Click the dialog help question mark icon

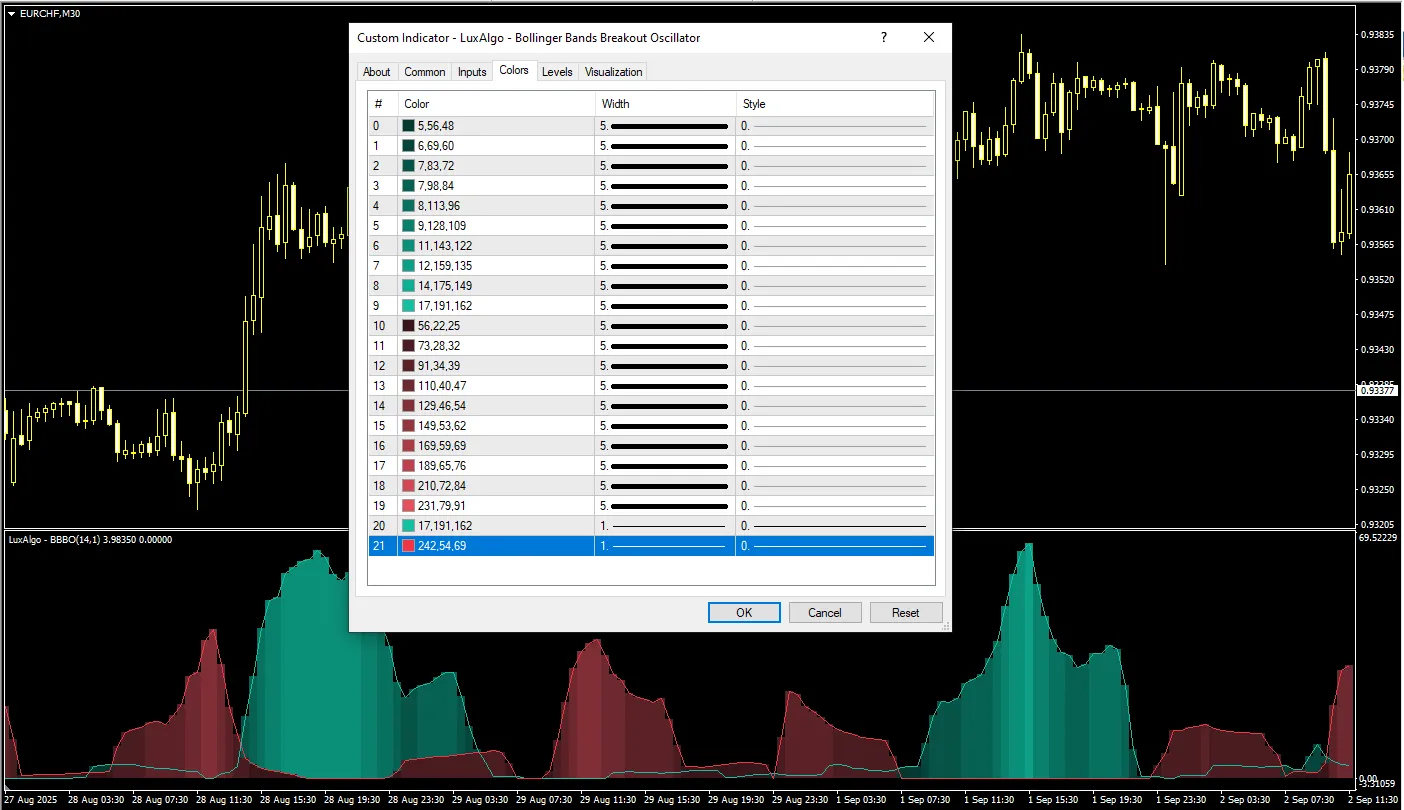pyautogui.click(x=883, y=37)
